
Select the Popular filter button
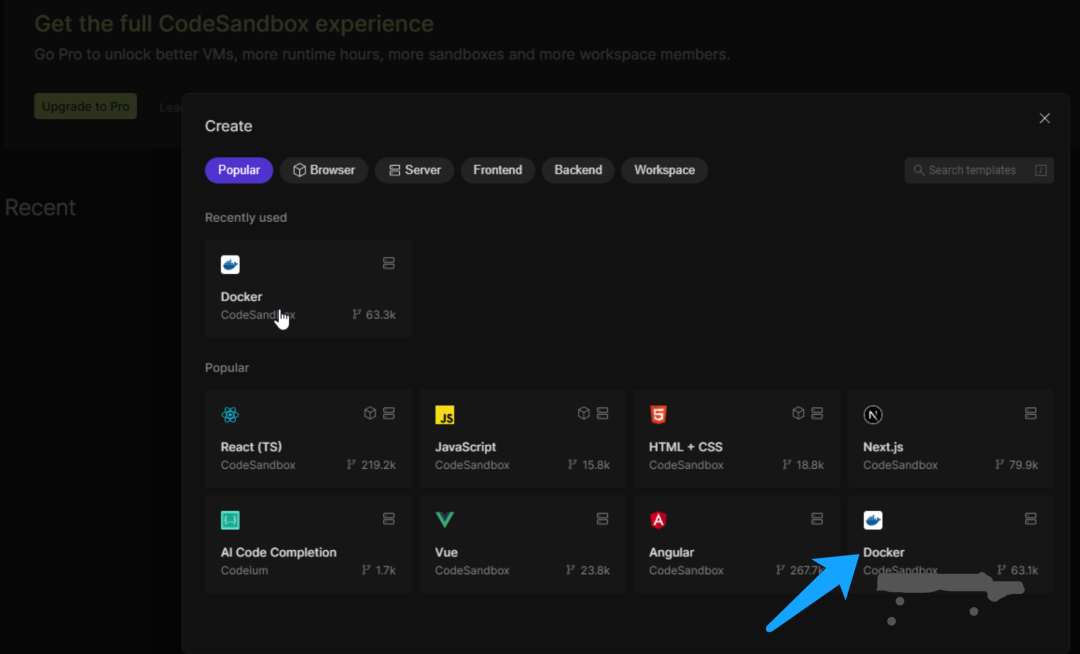tap(238, 170)
